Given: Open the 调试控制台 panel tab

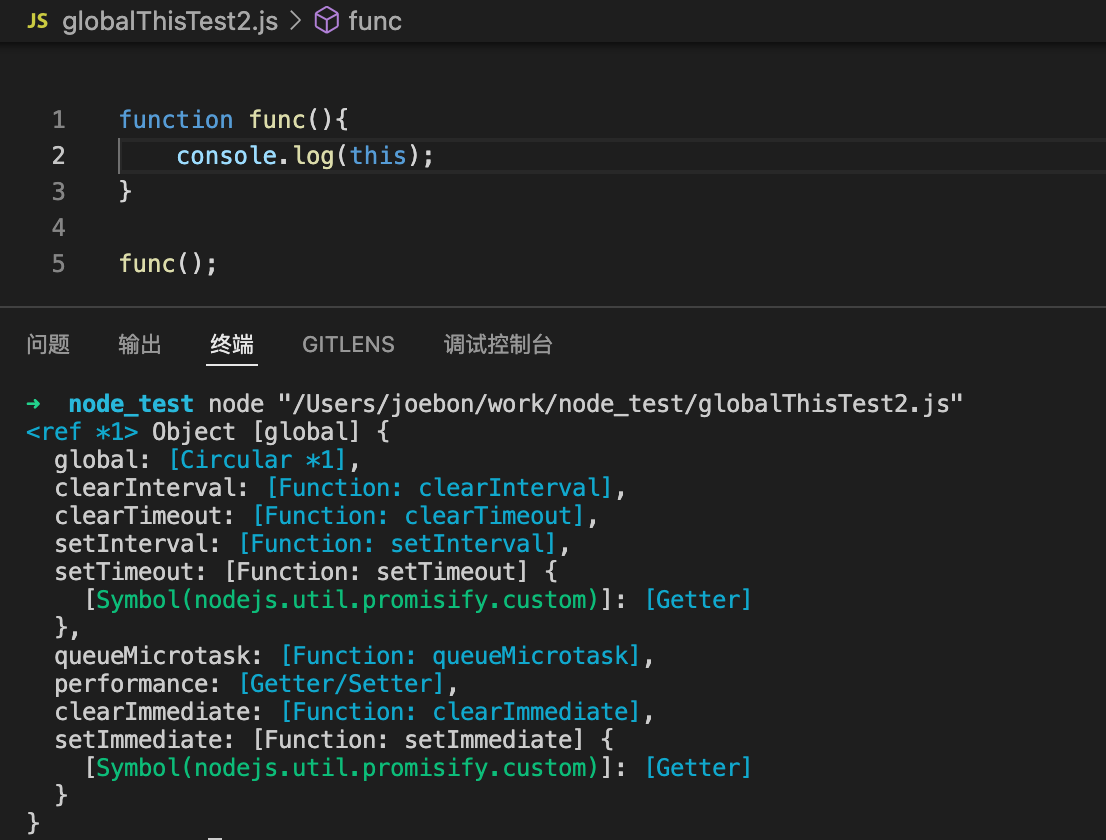Looking at the screenshot, I should (x=498, y=344).
